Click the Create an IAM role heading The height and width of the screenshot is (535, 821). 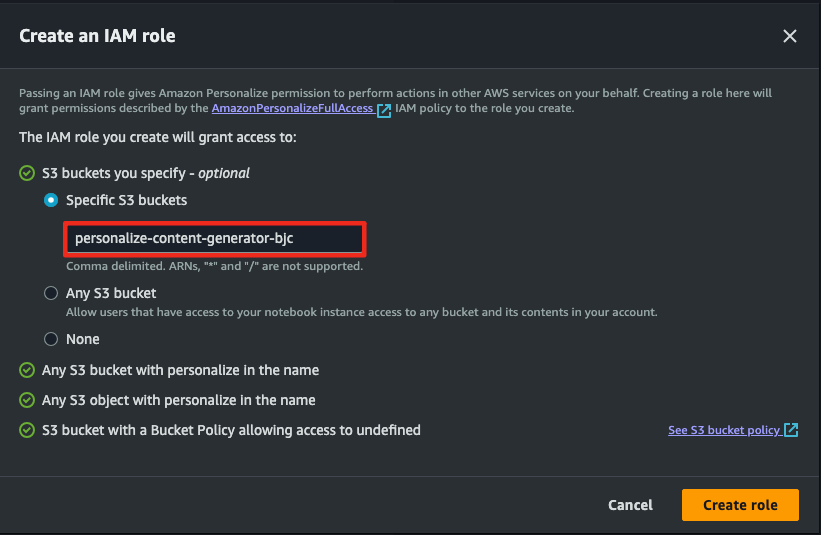97,36
